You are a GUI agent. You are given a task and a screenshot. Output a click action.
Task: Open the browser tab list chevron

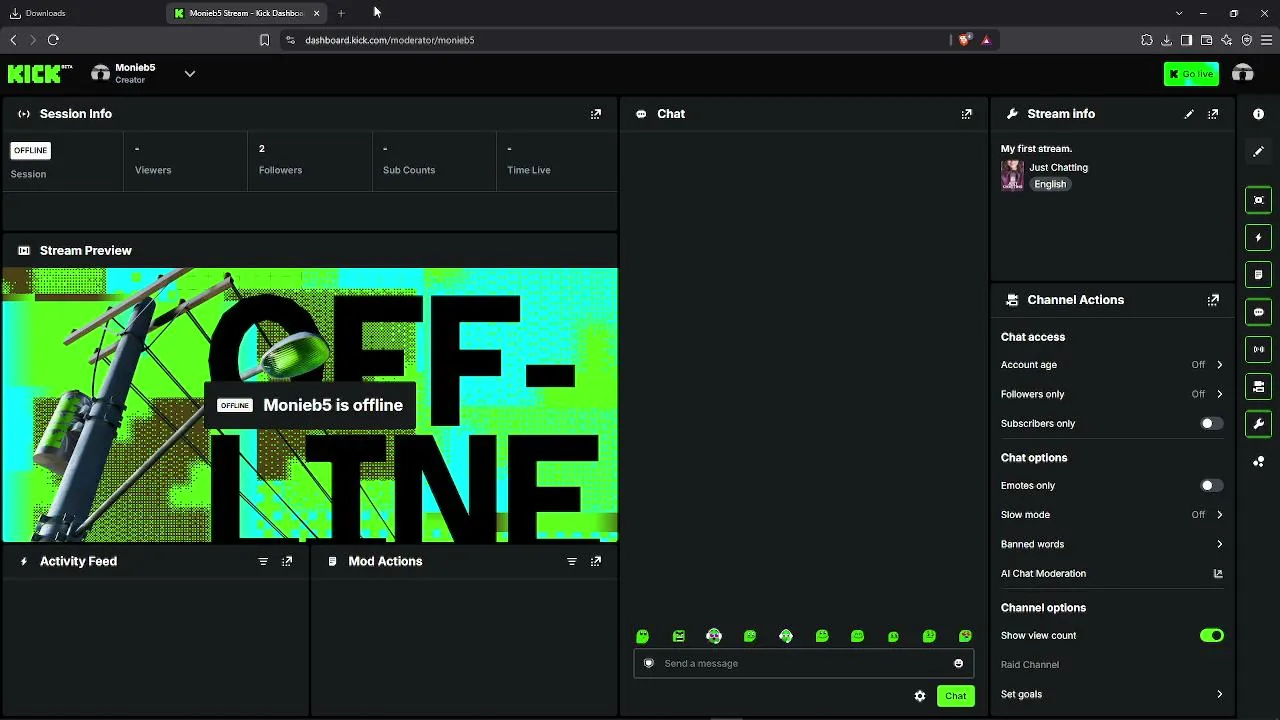pyautogui.click(x=1179, y=13)
